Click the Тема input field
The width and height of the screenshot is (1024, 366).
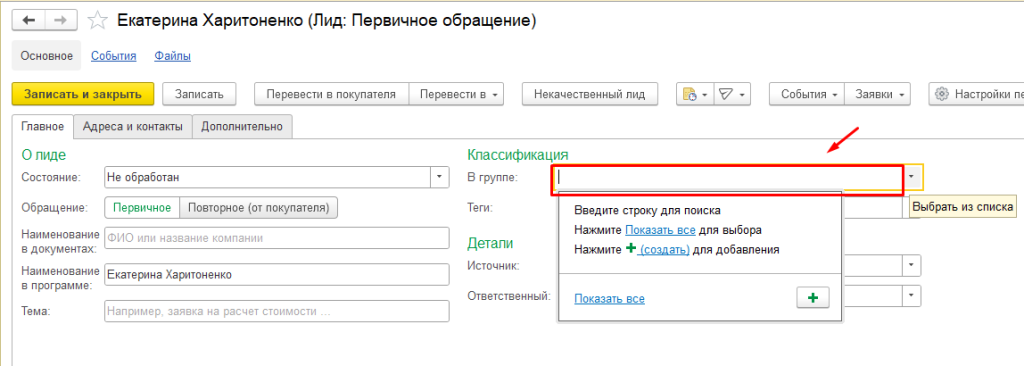coord(277,311)
